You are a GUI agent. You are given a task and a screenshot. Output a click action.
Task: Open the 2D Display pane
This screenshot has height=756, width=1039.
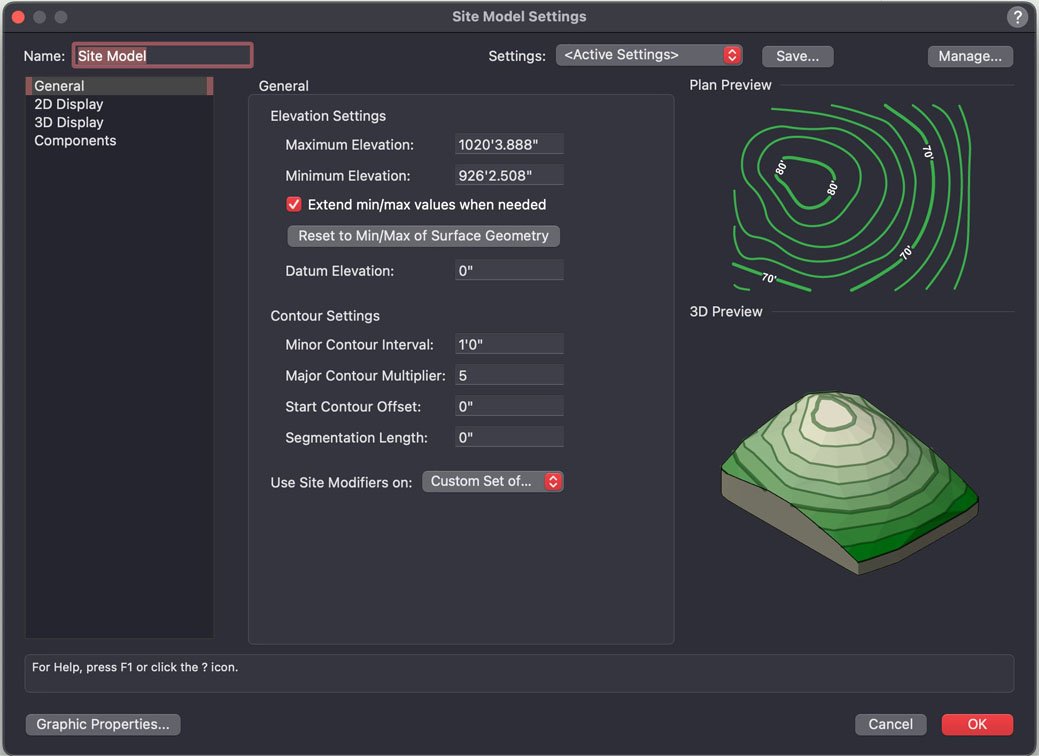[68, 104]
